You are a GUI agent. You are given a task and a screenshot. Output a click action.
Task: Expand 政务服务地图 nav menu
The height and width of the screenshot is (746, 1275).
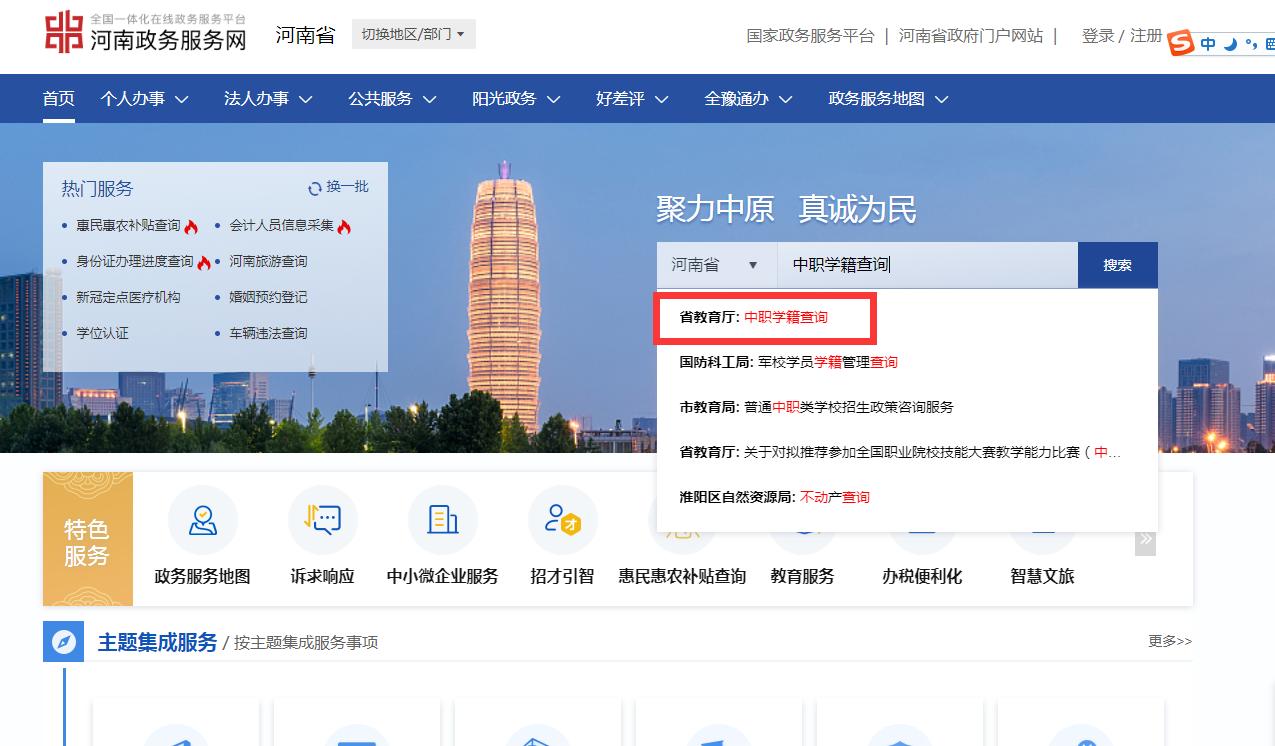coord(889,99)
